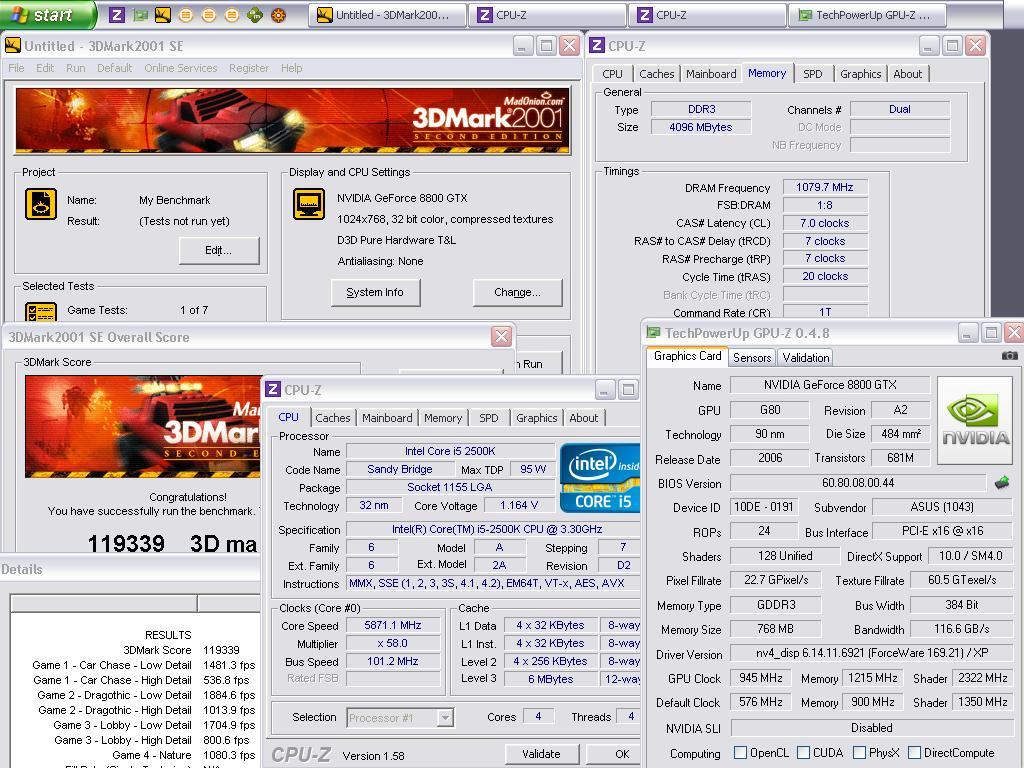Save the BIOS using the chip icon in GPU-Z
Viewport: 1024px width, 768px height.
coord(1001,483)
